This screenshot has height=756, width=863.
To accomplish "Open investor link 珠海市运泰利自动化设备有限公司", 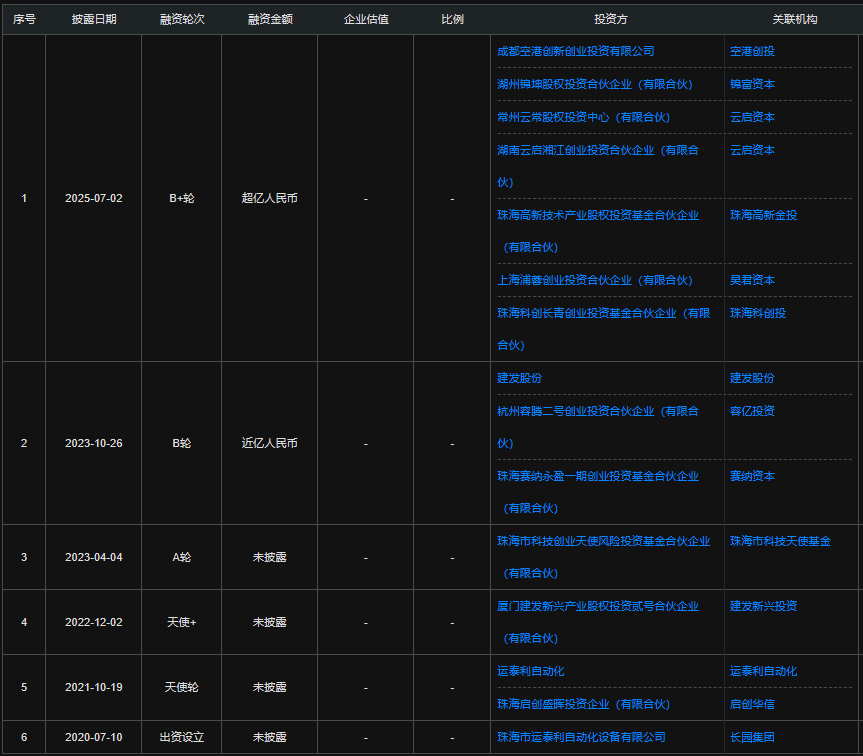I will [x=581, y=737].
